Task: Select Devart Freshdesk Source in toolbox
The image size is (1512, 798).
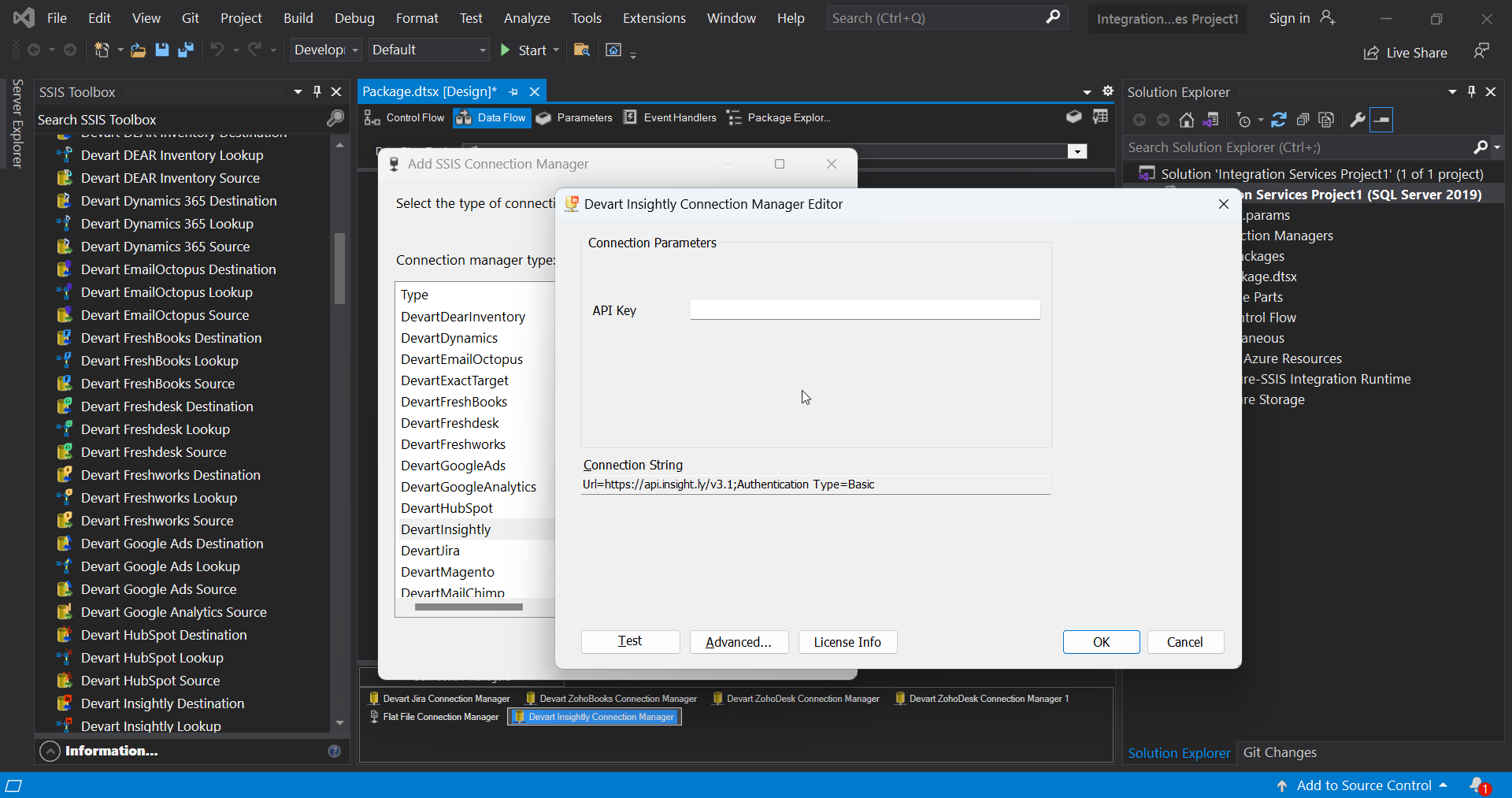Action: click(x=154, y=452)
